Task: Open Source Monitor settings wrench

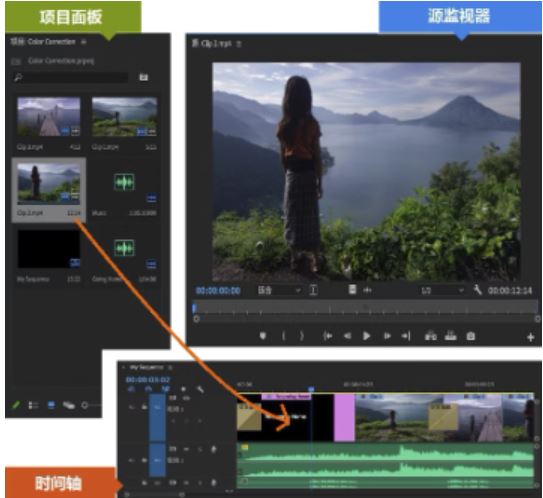Action: coord(478,290)
